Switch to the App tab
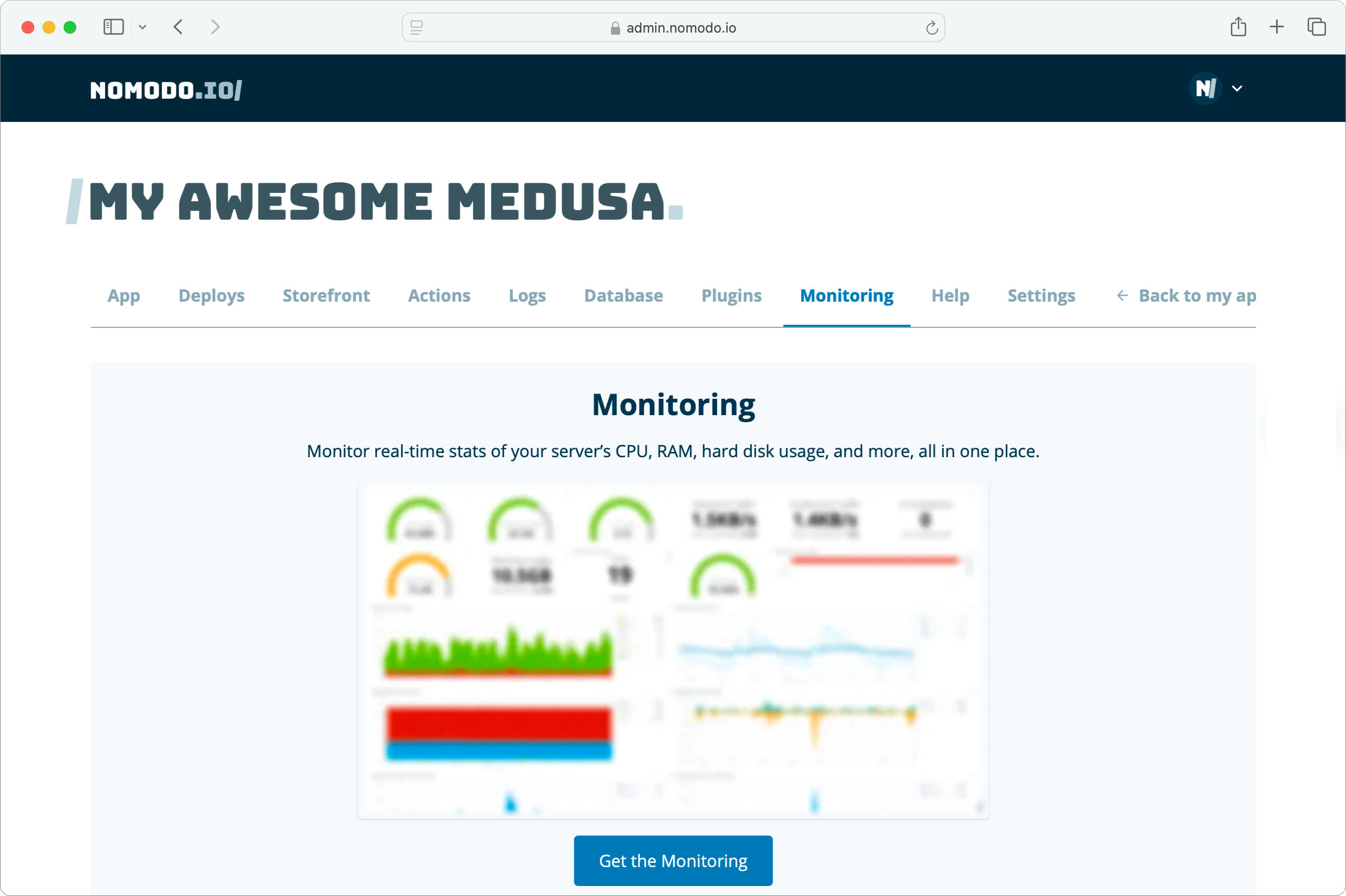Viewport: 1346px width, 896px height. pos(124,296)
